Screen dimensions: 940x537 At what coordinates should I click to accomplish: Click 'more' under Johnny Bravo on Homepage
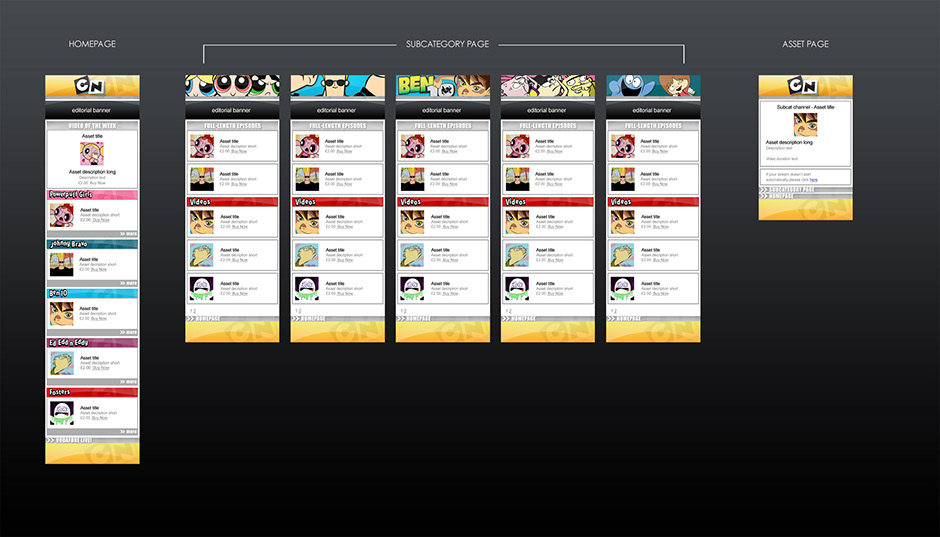coord(128,283)
